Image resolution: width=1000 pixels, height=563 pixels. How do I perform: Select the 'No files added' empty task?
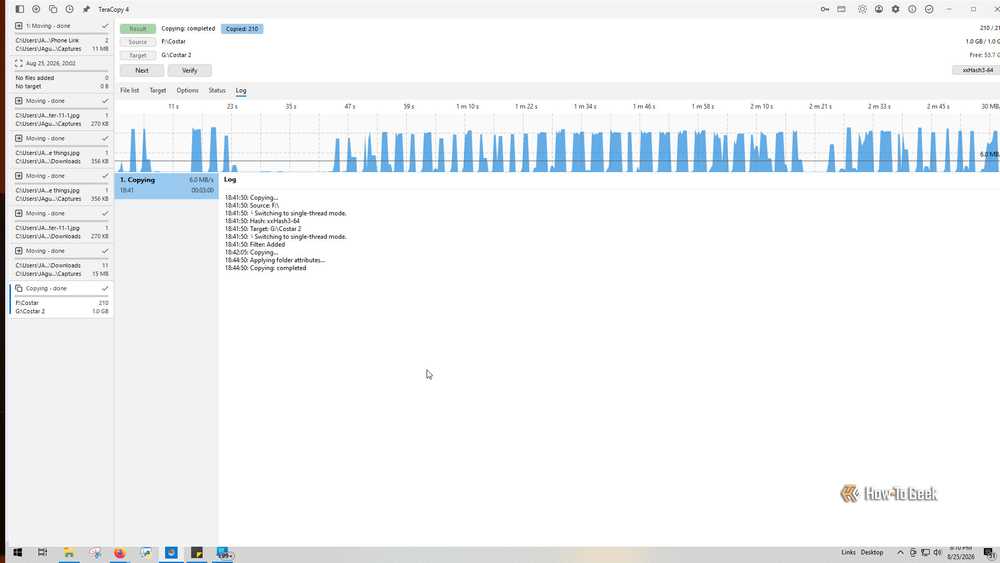tap(61, 82)
